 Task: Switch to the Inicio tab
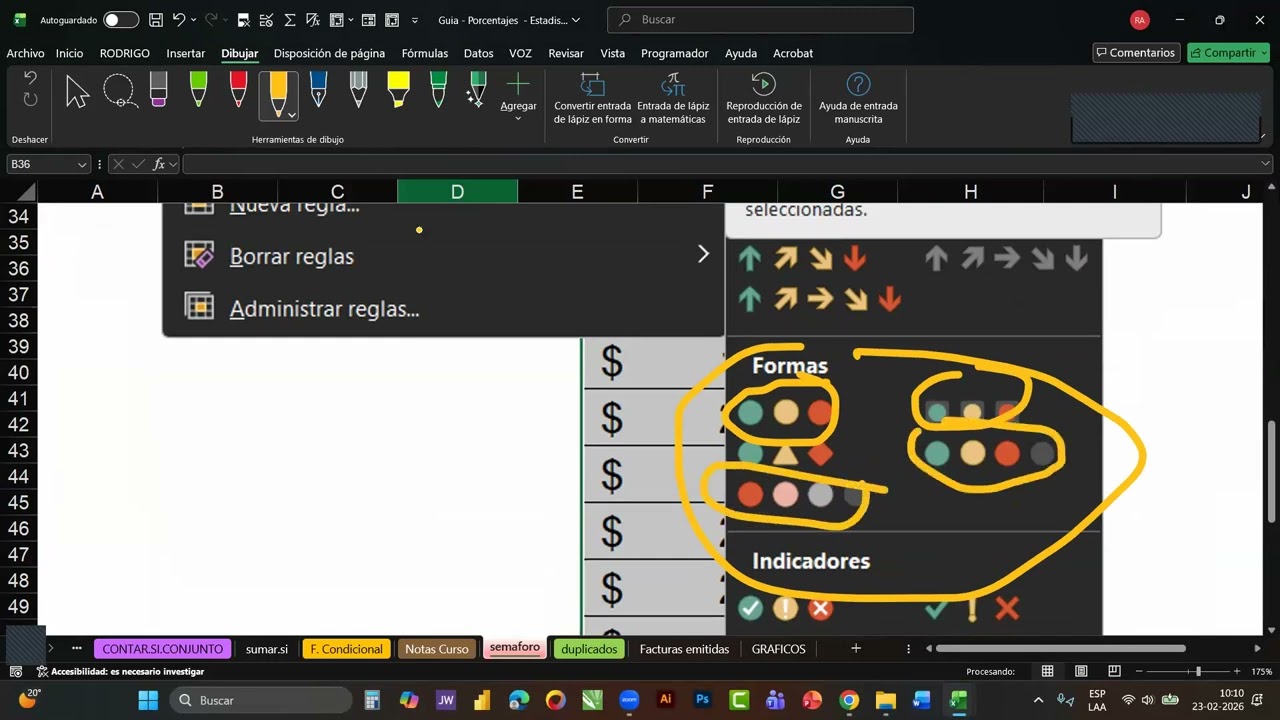click(x=70, y=53)
